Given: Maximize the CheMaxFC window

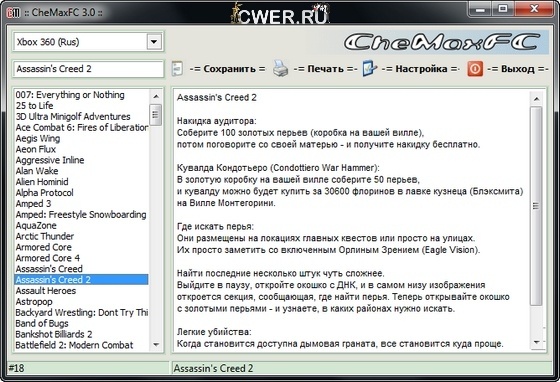Looking at the screenshot, I should pos(503,9).
